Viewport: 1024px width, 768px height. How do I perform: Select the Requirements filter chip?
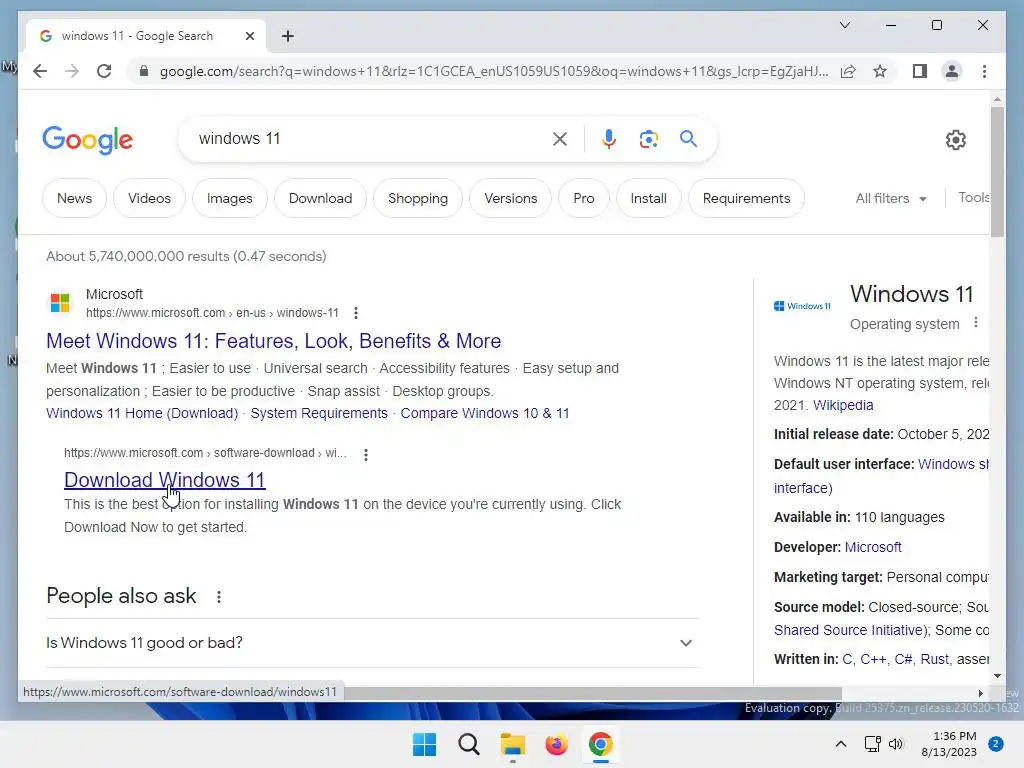click(746, 198)
